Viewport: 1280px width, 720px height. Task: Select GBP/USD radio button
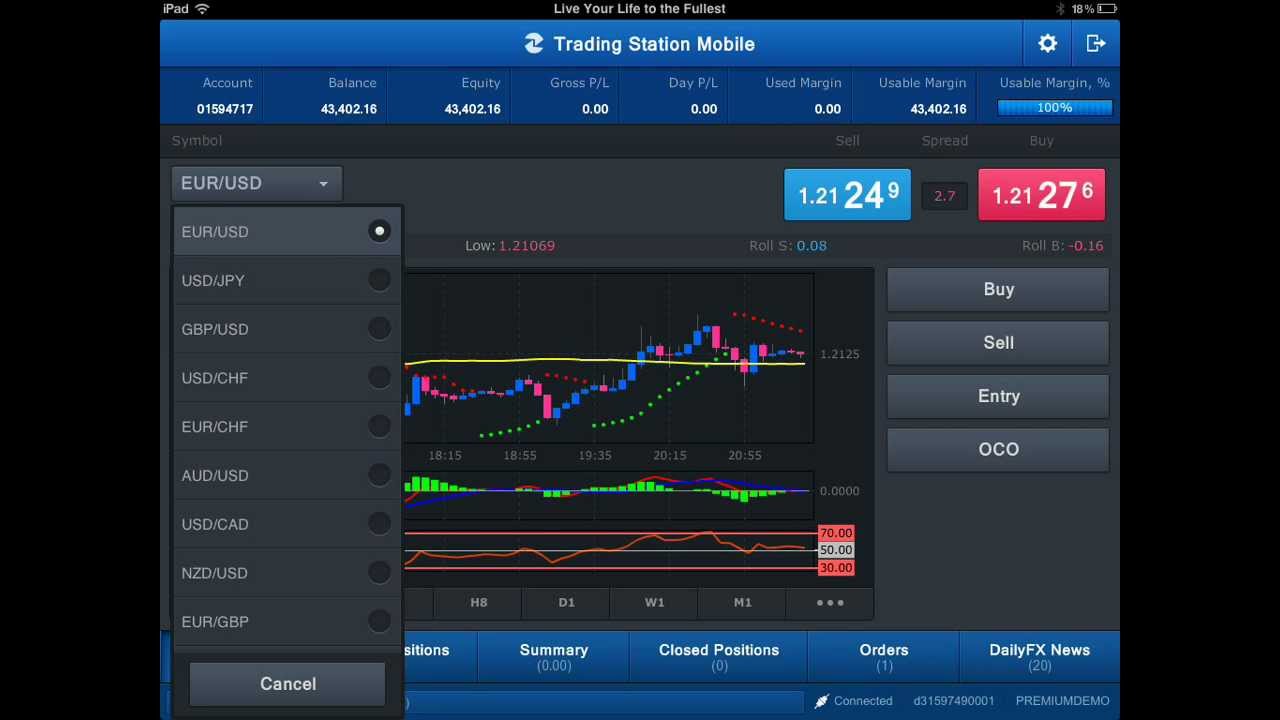tap(379, 328)
